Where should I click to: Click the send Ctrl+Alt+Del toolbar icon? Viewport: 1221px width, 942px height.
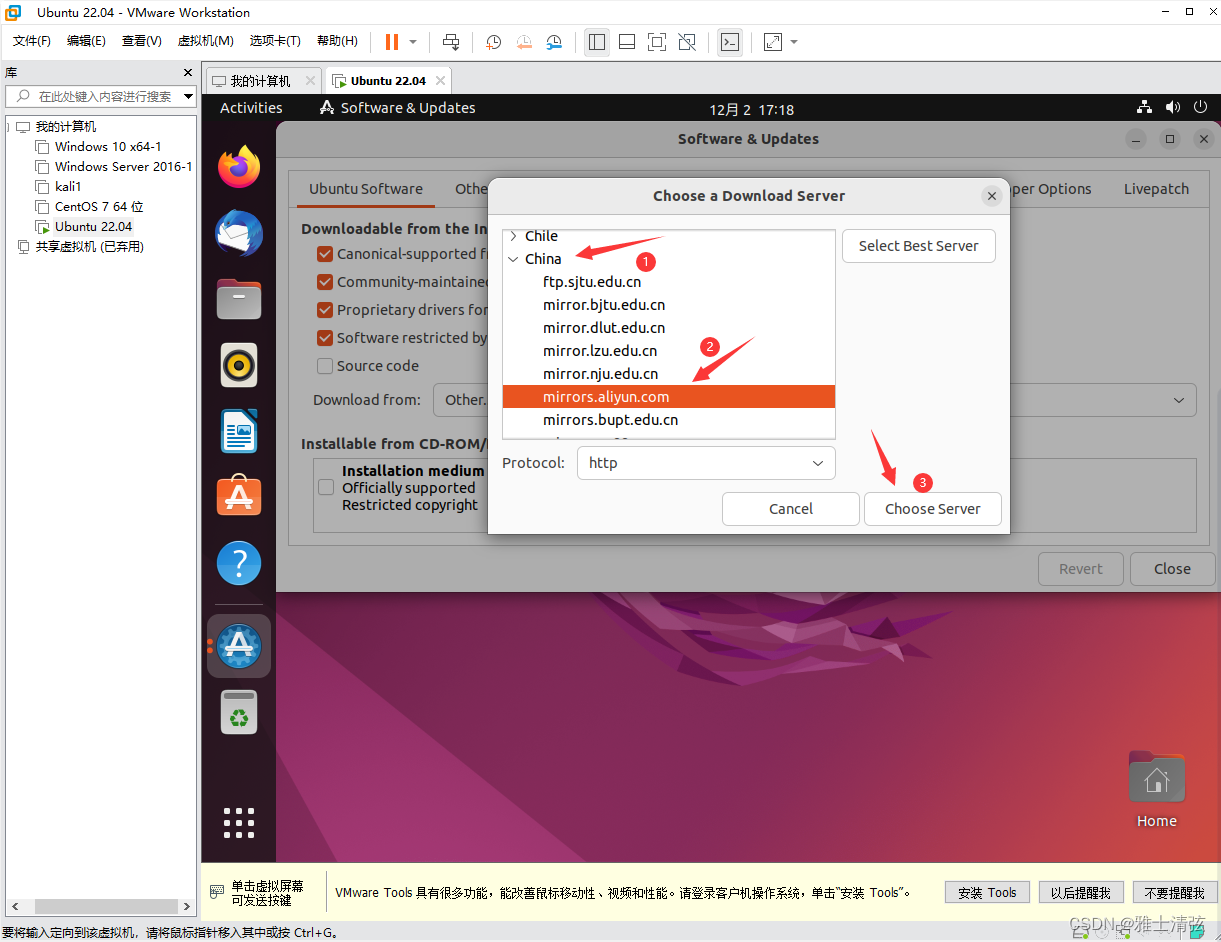(x=451, y=42)
